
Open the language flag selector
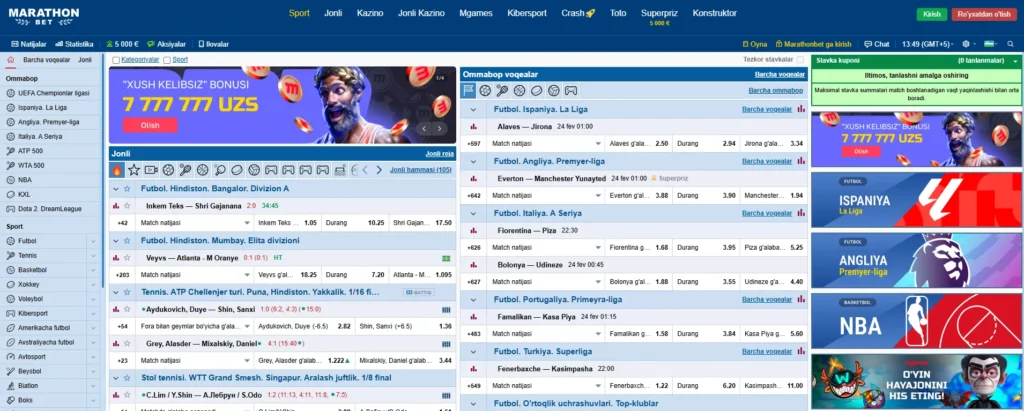coord(990,44)
